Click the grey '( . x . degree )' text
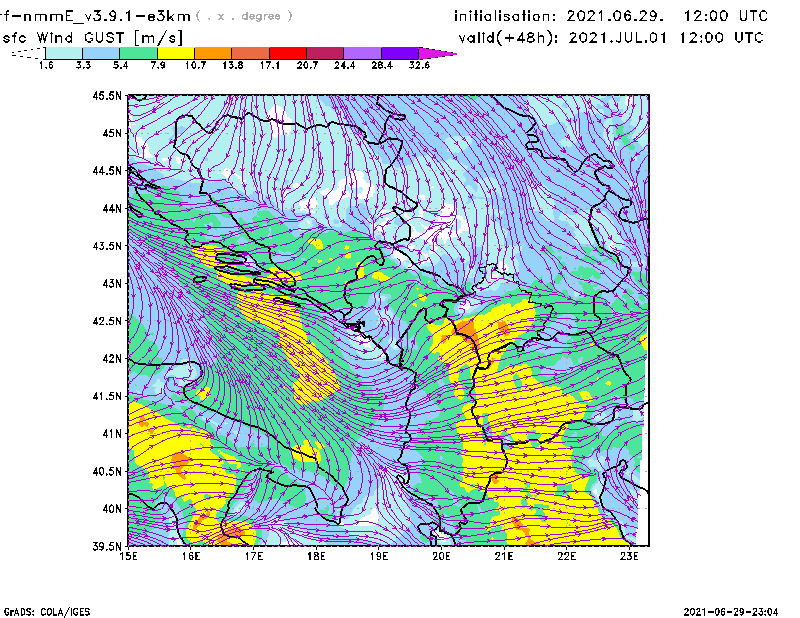This screenshot has height=618, width=800. coord(244,16)
